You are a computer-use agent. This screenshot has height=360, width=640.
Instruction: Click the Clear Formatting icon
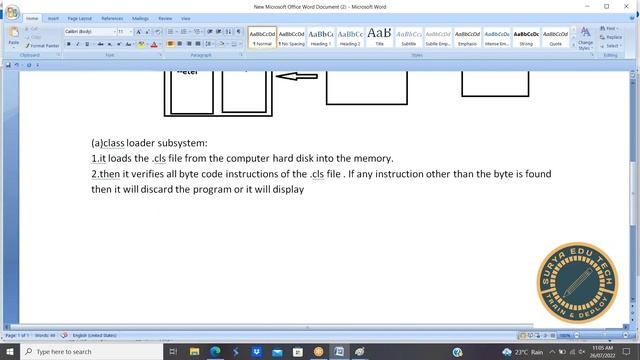[x=158, y=31]
